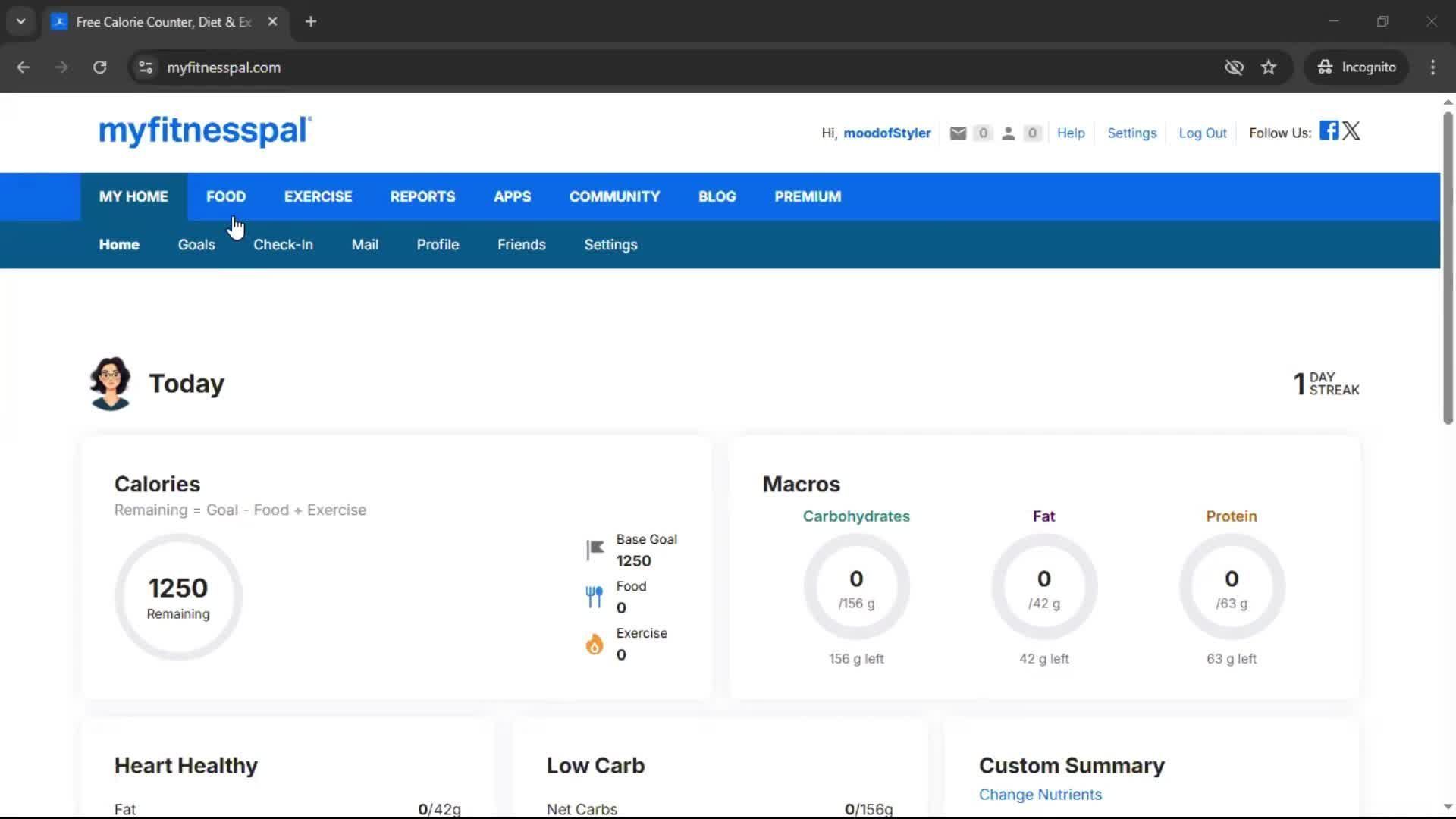Click the user avatar thumbnail next to Today

coord(111,383)
